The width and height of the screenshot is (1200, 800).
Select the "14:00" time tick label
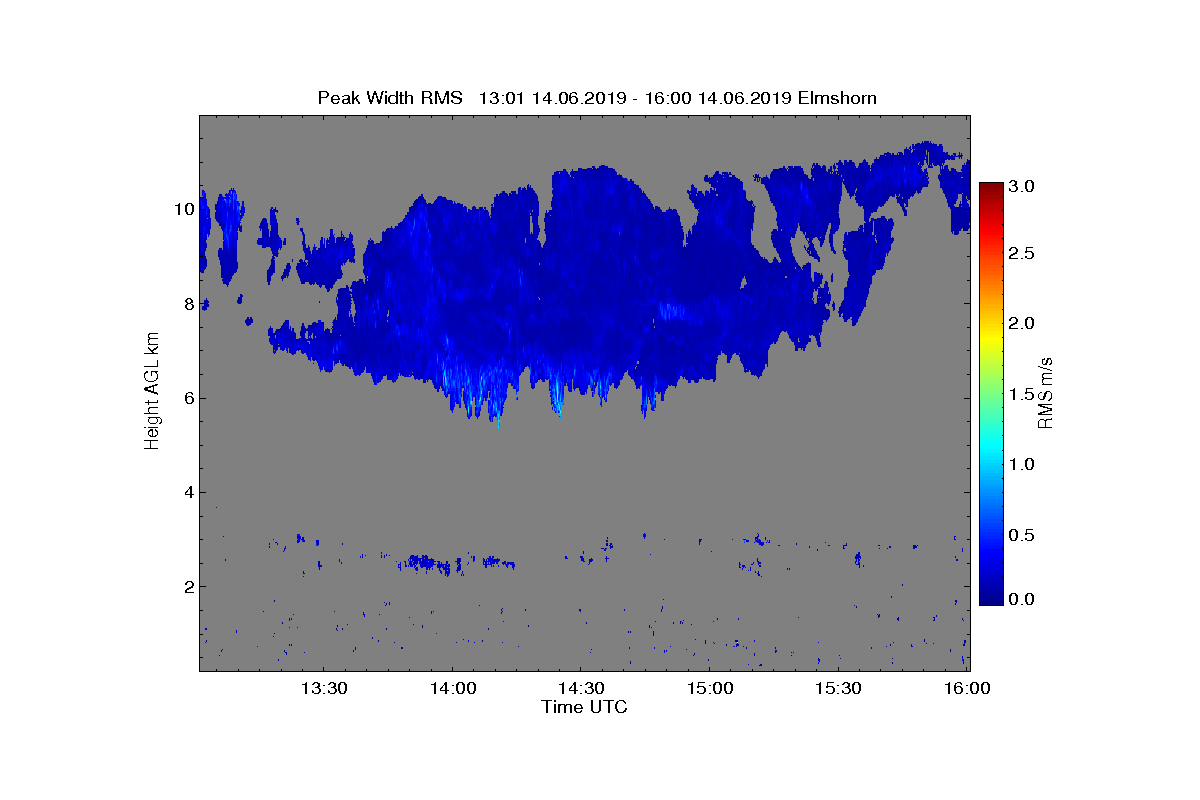(x=452, y=688)
